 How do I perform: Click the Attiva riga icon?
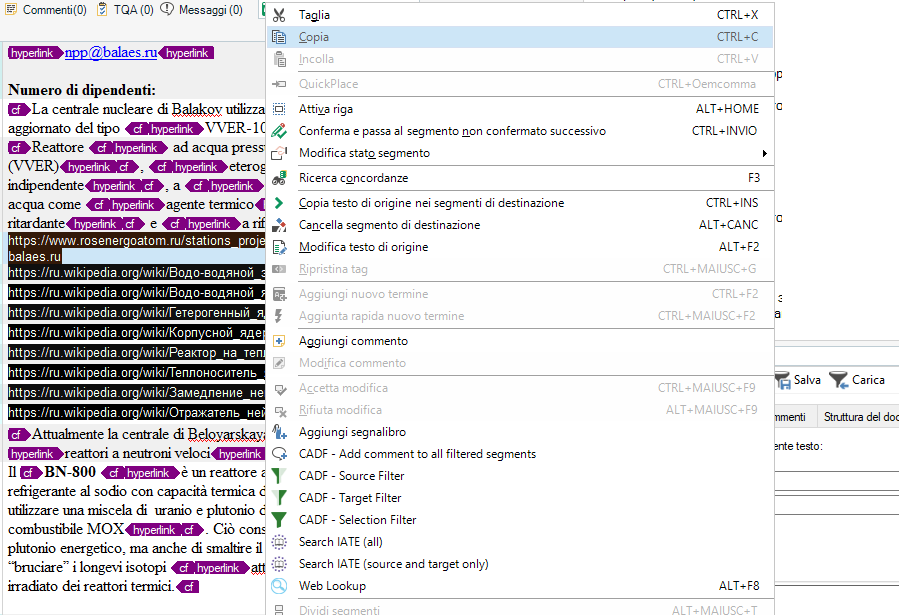[279, 109]
